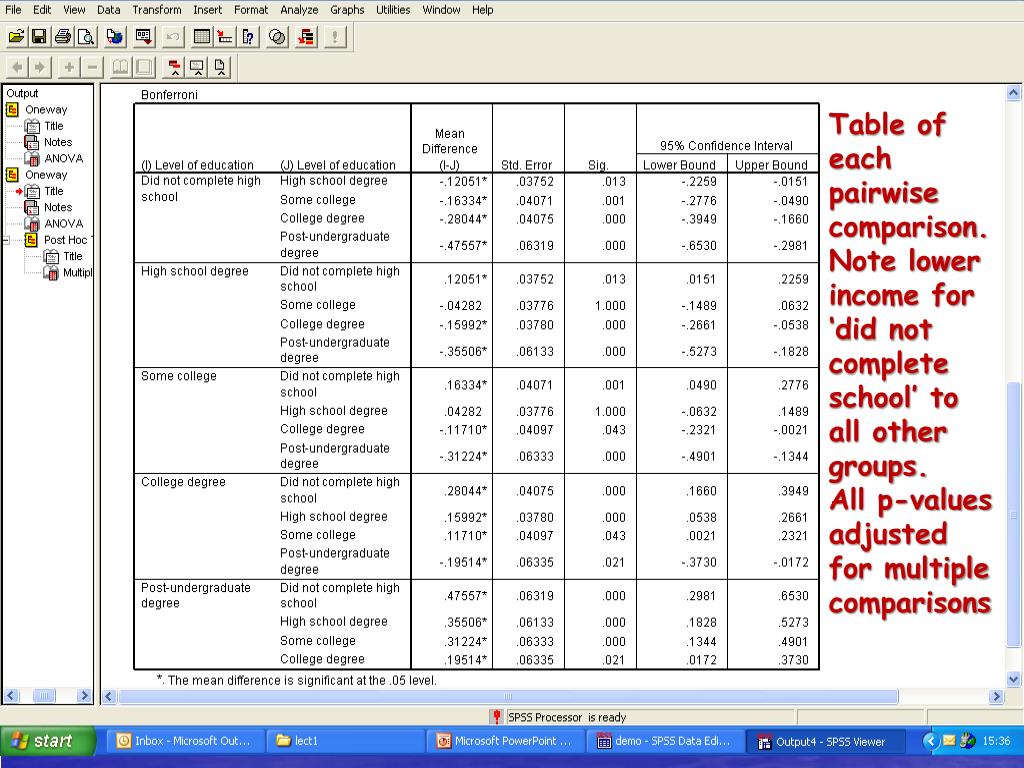Click the taskbar clock showing 15:36

click(996, 741)
